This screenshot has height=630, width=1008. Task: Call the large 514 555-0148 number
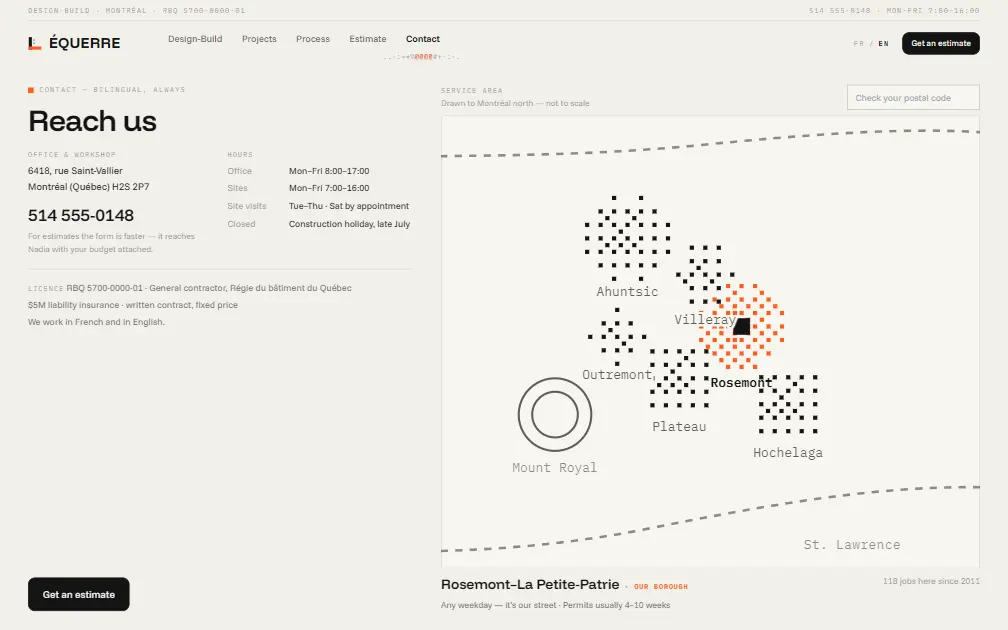[x=81, y=215]
